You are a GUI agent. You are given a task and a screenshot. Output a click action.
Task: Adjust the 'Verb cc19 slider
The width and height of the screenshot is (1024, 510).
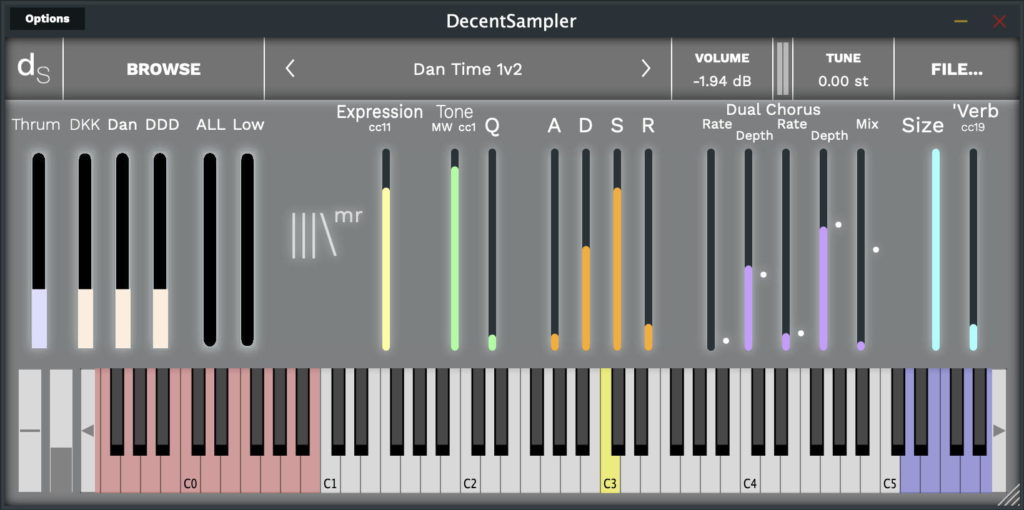point(973,249)
